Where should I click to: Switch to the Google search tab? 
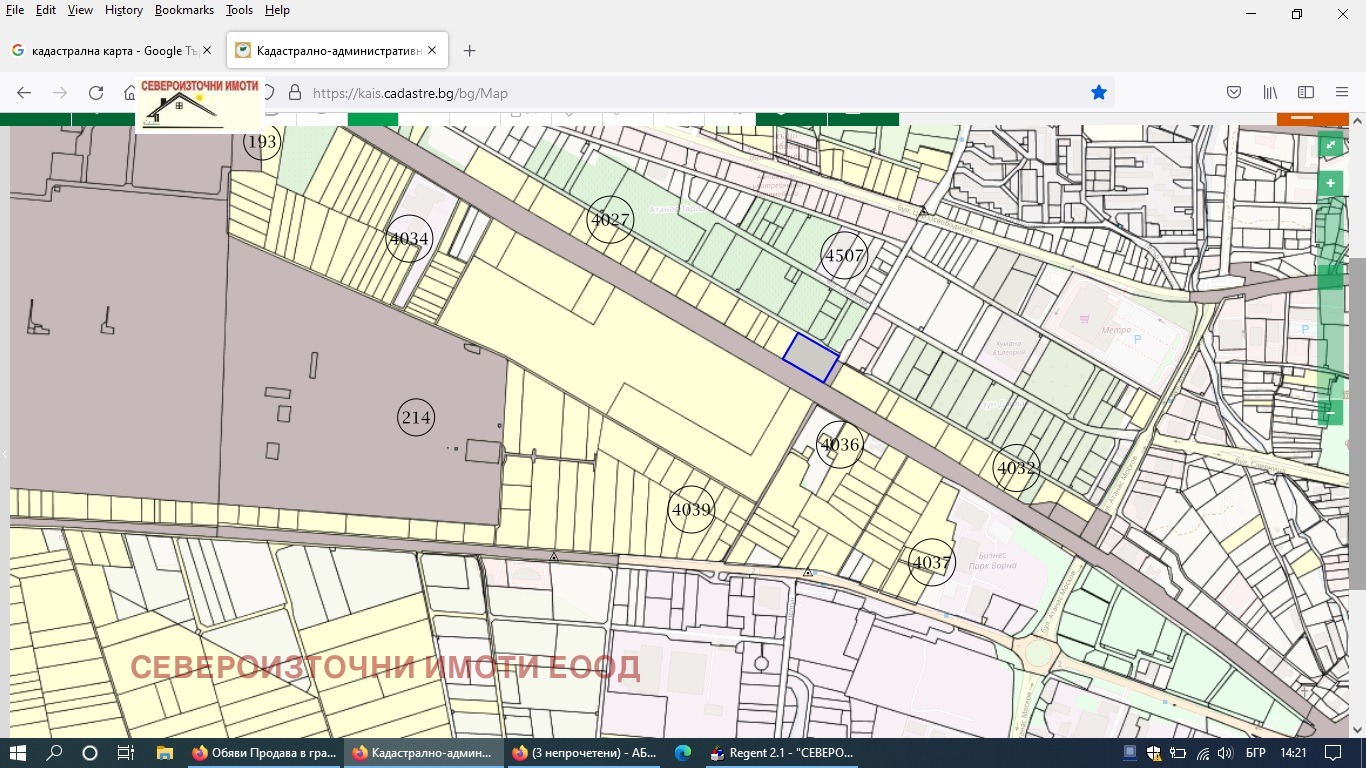(107, 51)
